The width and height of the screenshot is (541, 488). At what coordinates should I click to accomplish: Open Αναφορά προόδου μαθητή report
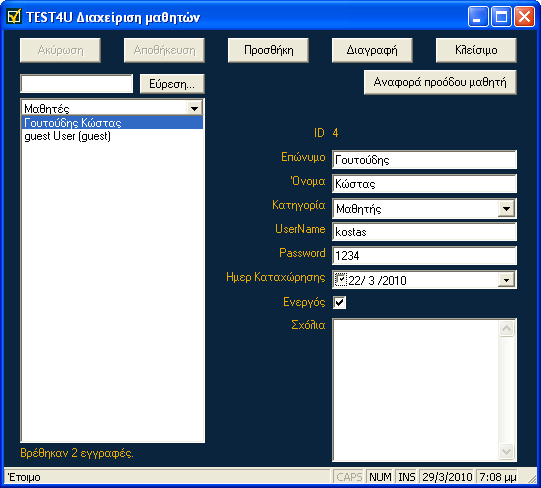440,82
